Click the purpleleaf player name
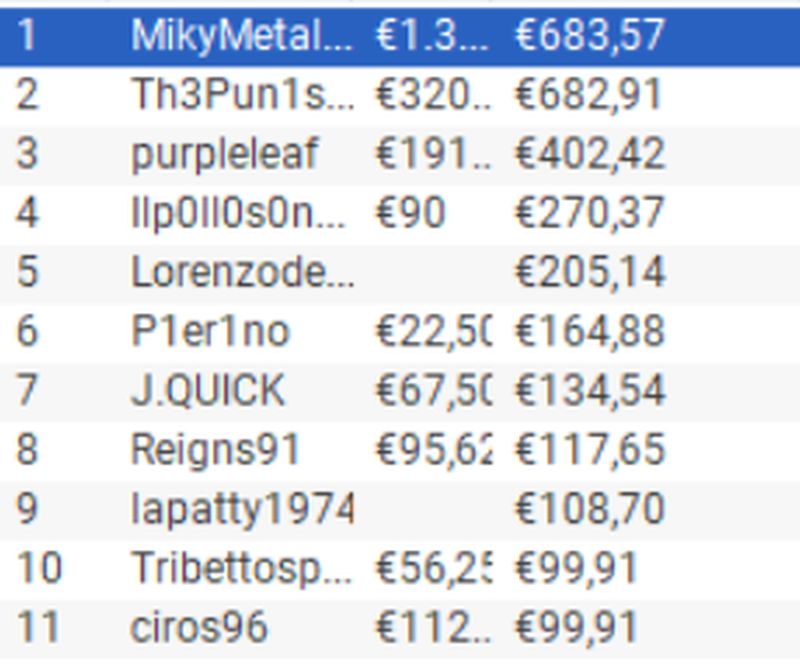 [225, 154]
